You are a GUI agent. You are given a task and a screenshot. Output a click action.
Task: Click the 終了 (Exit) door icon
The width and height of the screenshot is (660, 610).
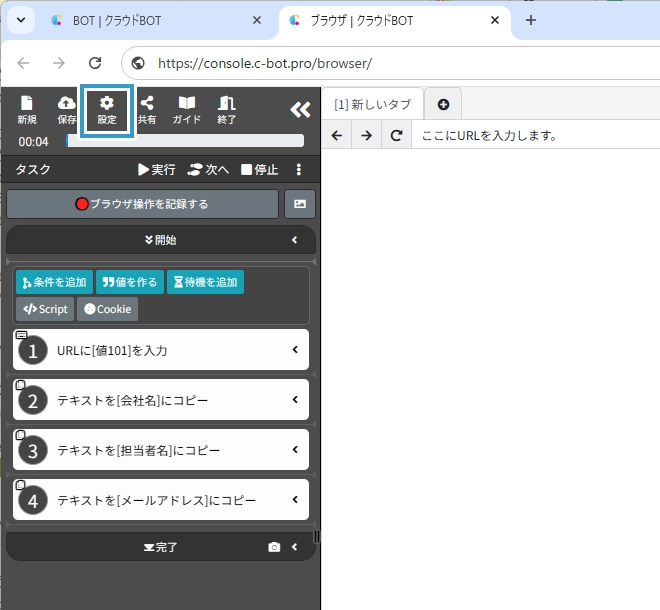pos(227,109)
